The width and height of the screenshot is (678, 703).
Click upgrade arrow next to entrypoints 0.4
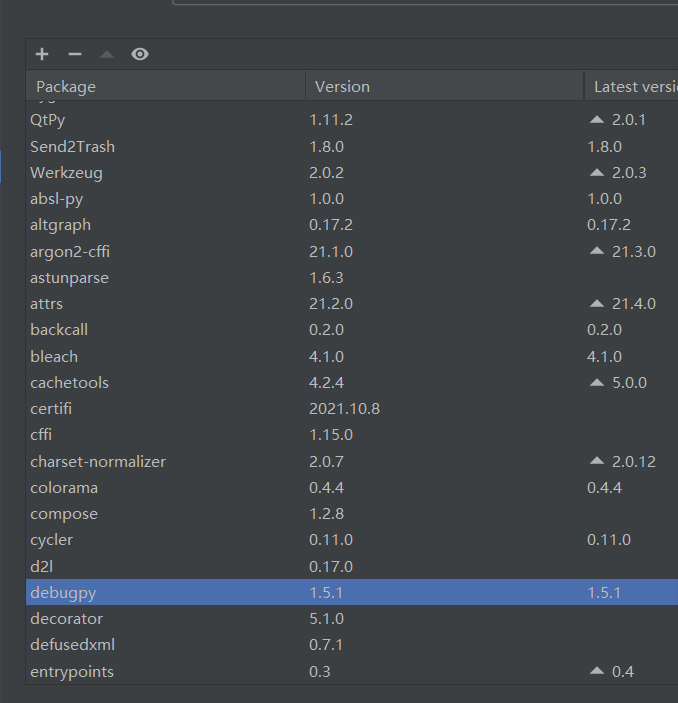click(597, 671)
